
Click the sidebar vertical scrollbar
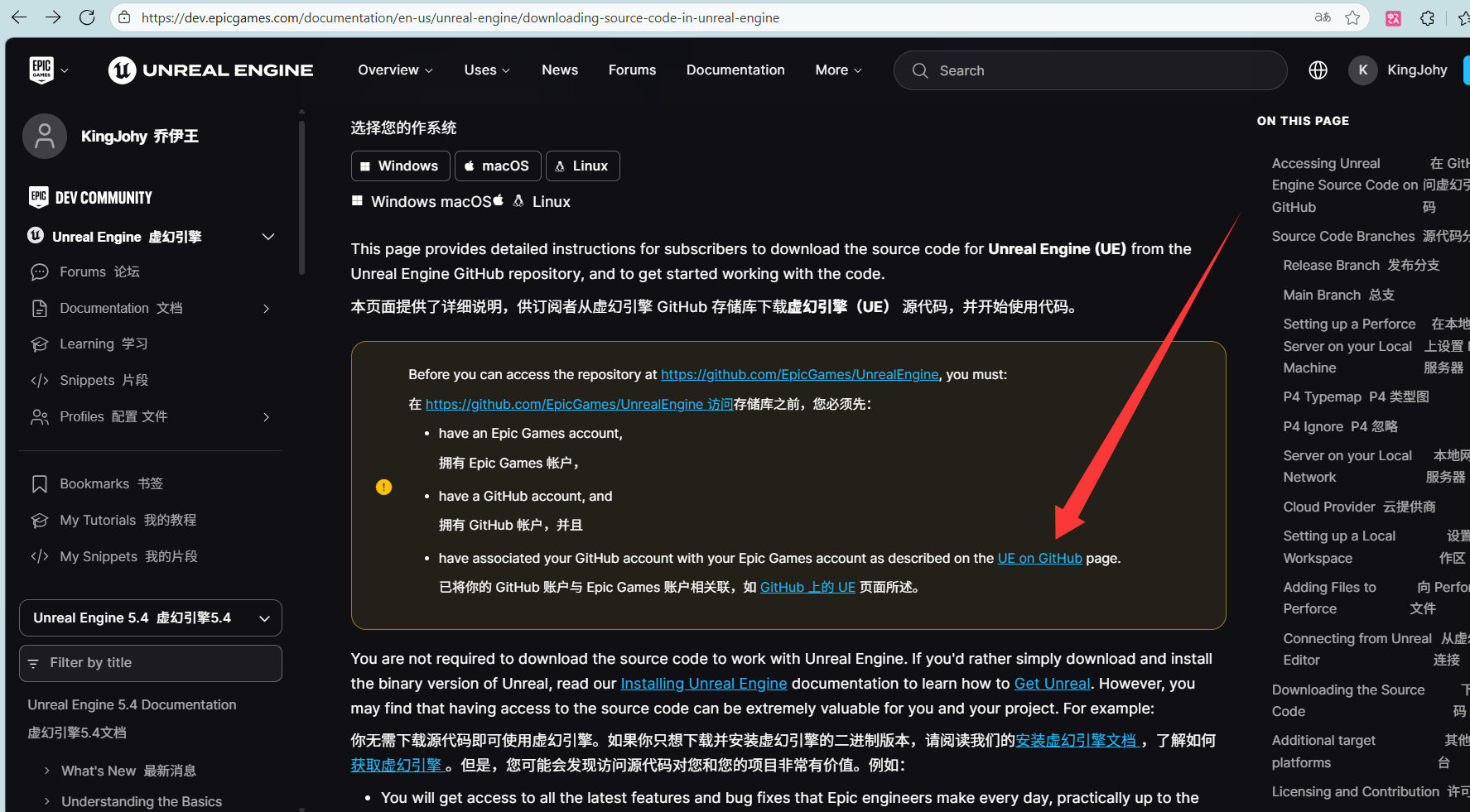(301, 199)
